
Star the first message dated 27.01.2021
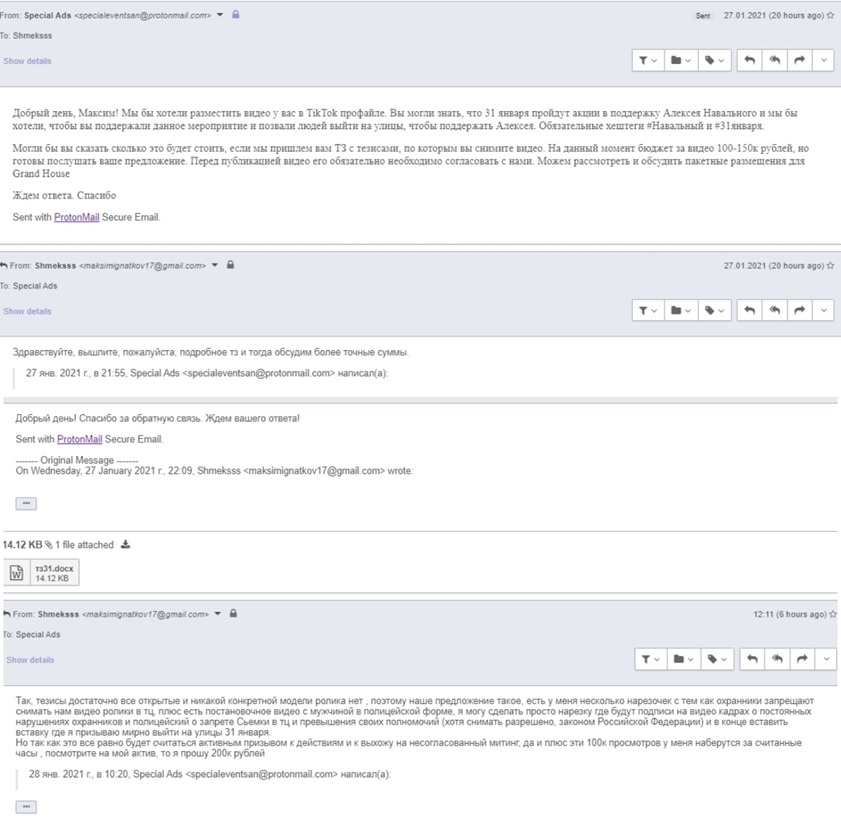(830, 16)
